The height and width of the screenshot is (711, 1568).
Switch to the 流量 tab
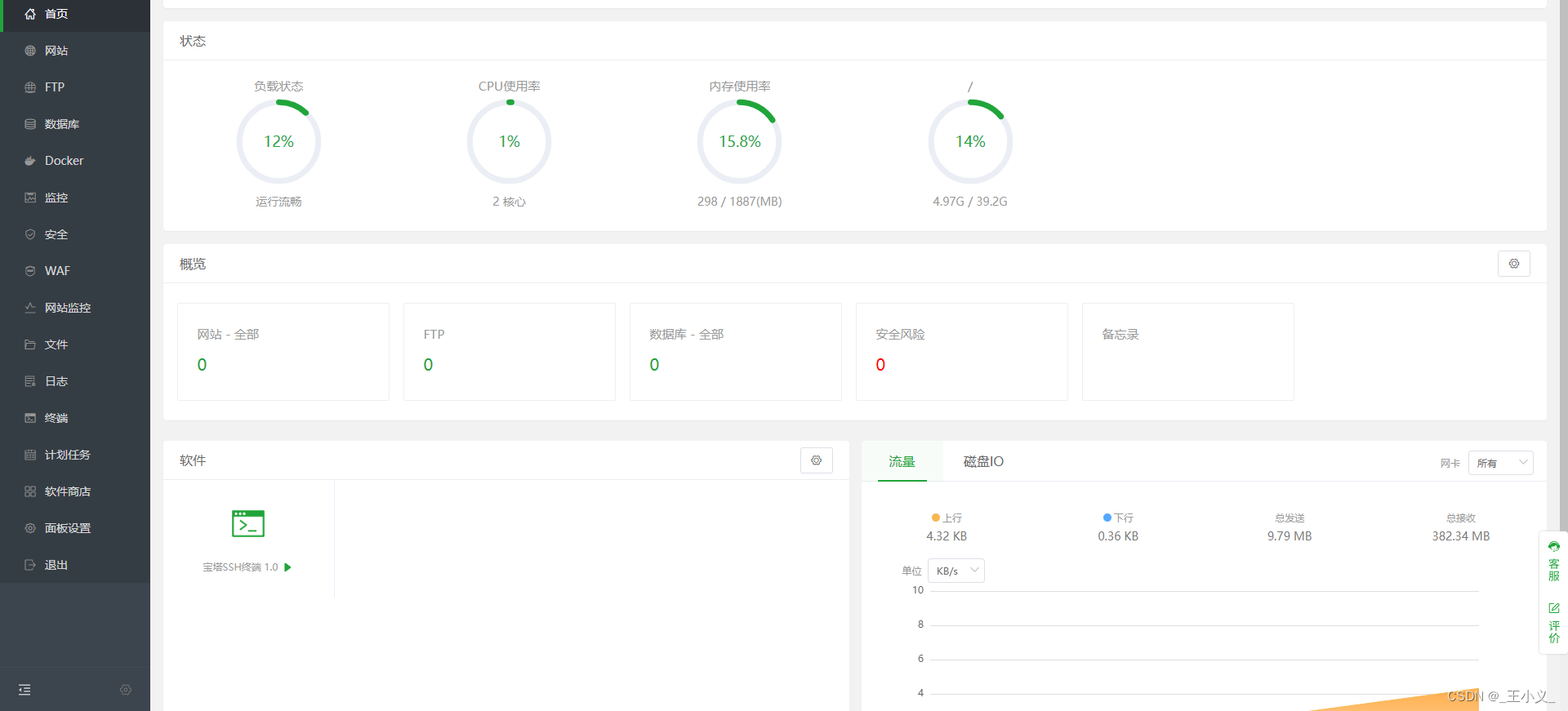point(902,461)
